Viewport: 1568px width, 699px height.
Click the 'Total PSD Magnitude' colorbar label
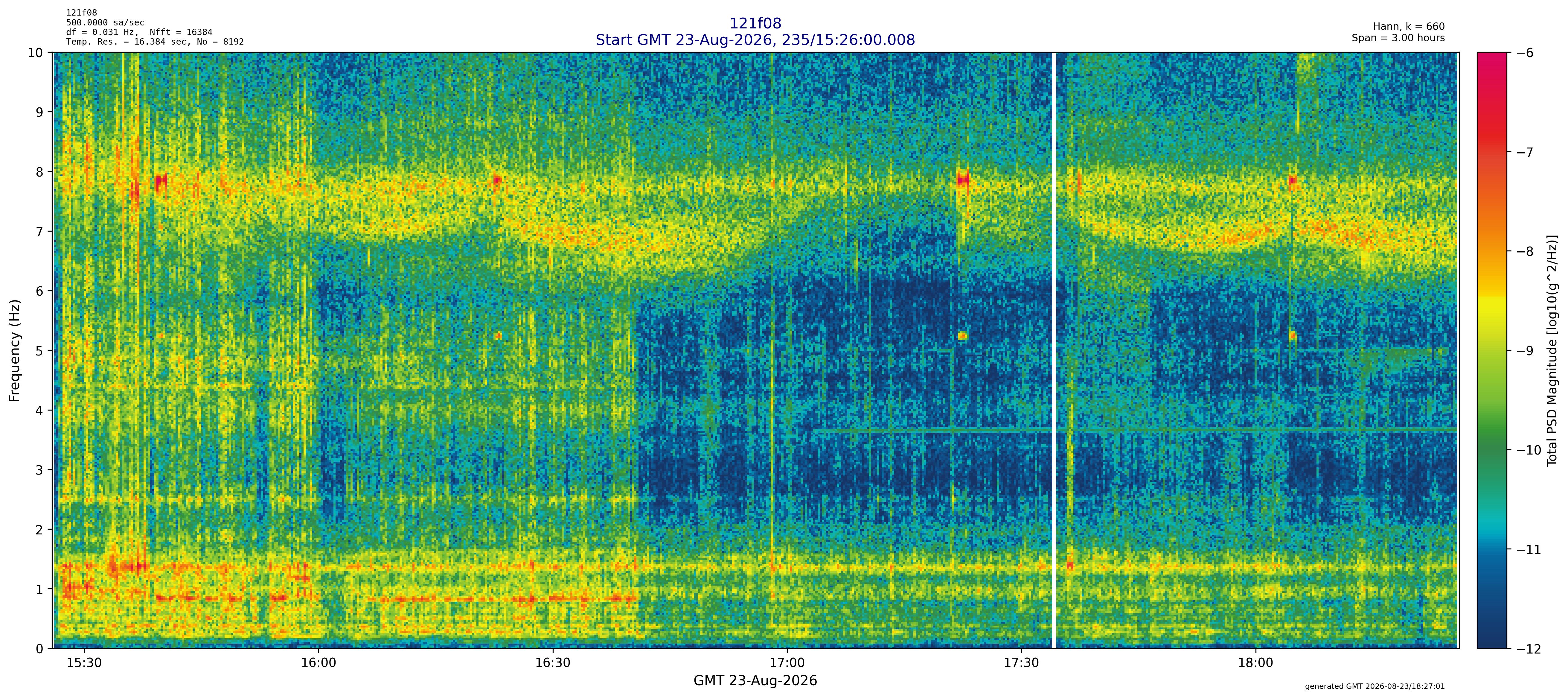(x=1552, y=351)
